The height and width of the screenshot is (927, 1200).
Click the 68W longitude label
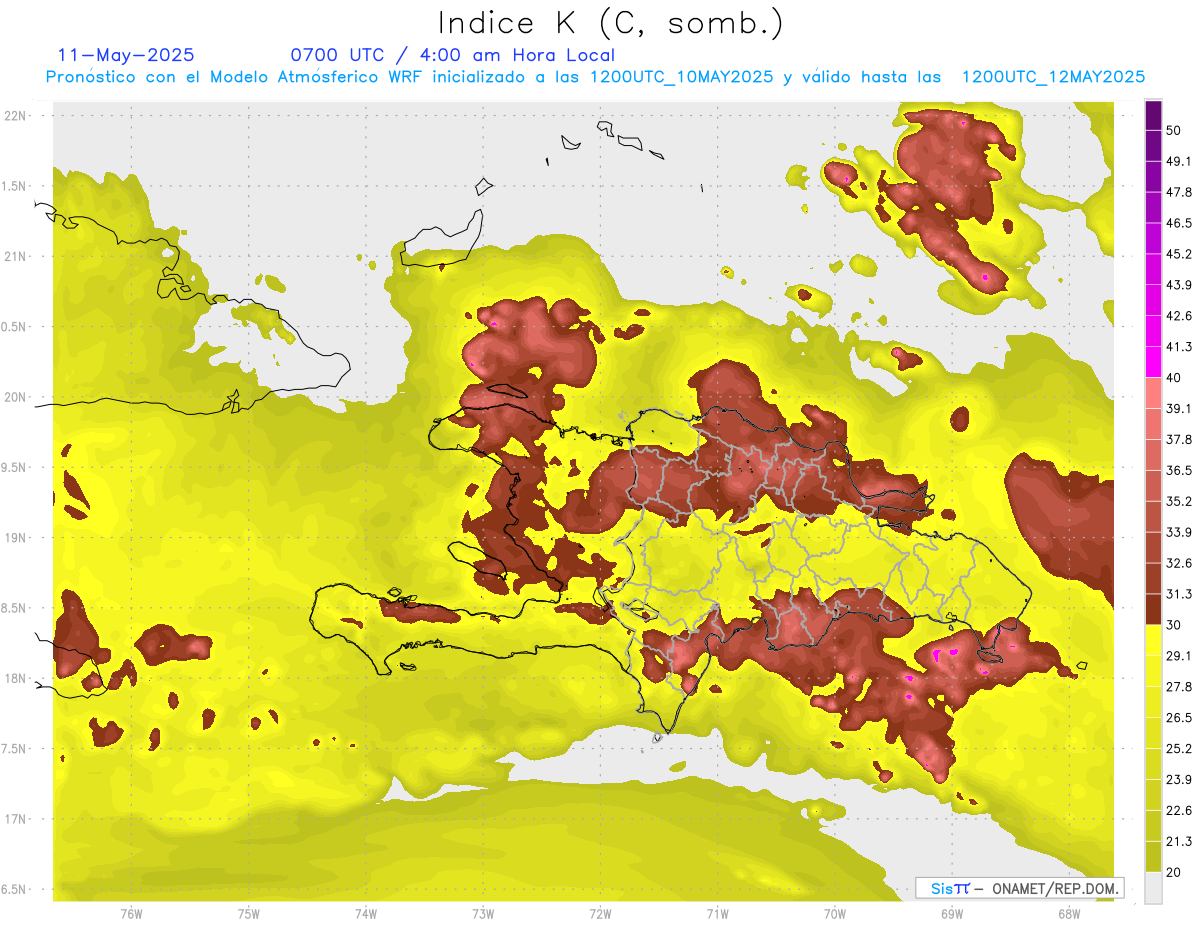[x=1068, y=913]
